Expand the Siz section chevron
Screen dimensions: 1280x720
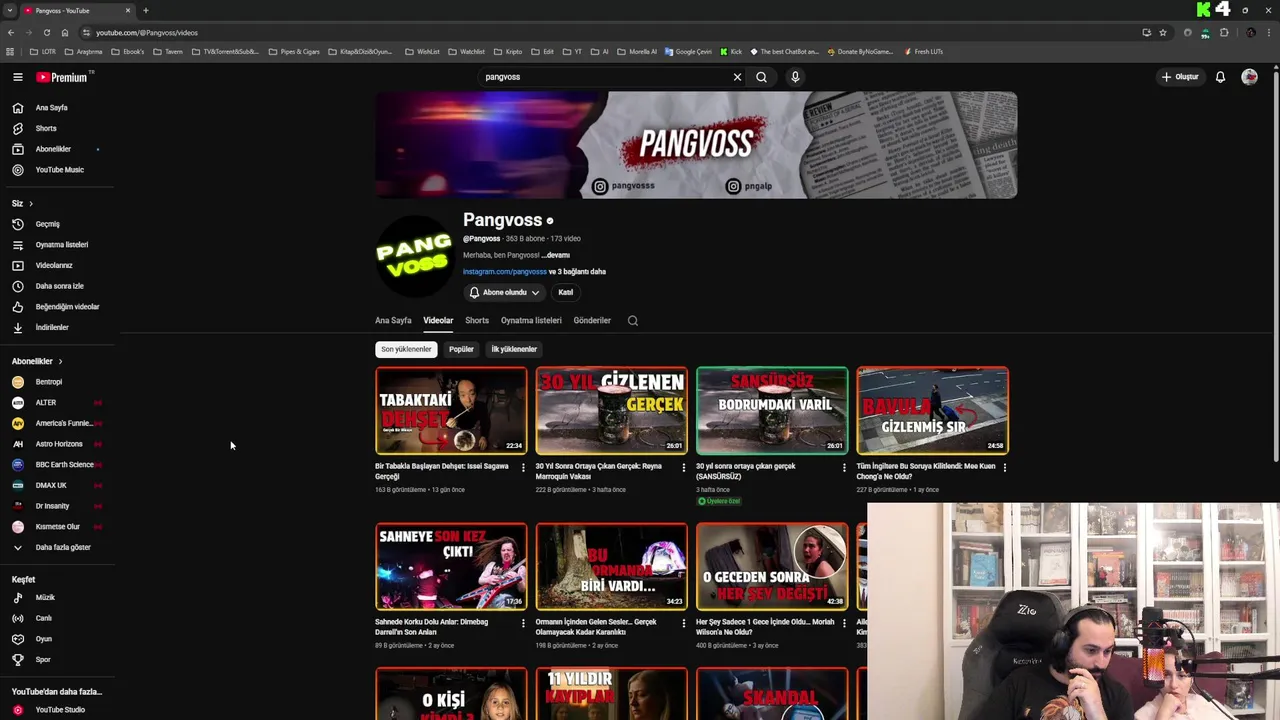pyautogui.click(x=30, y=204)
